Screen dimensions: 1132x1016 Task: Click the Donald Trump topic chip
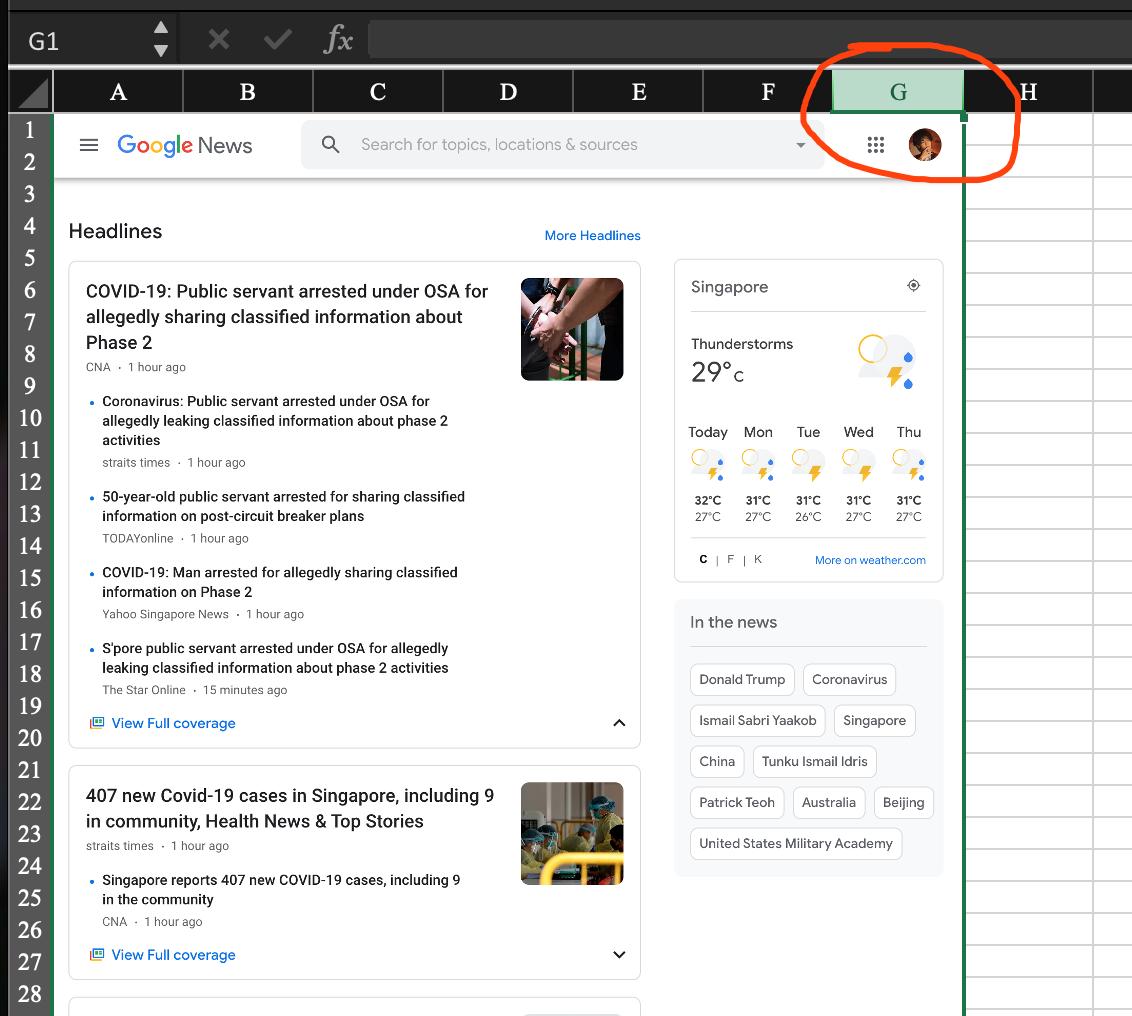click(x=742, y=680)
